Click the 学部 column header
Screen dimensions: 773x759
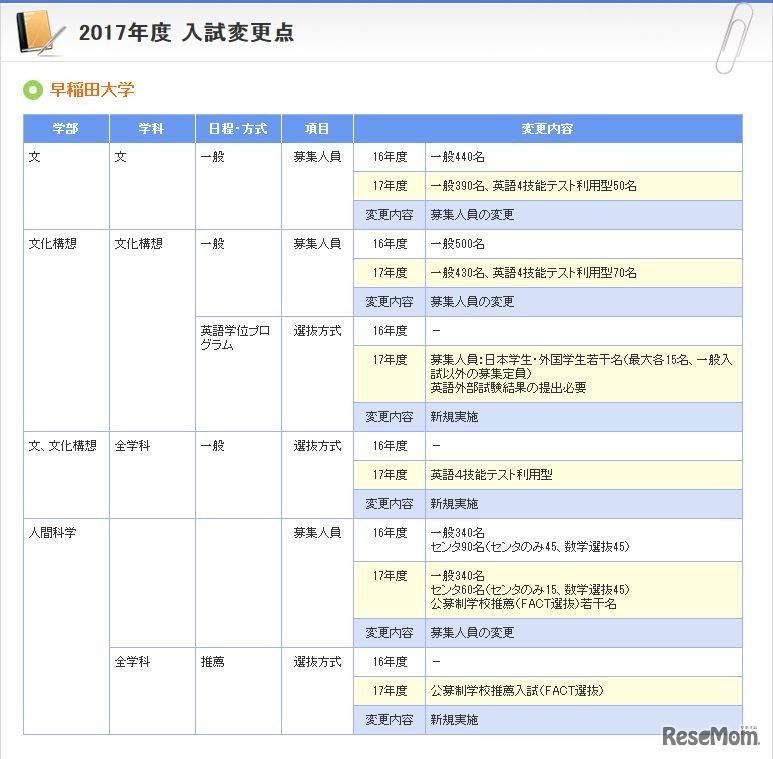coord(66,129)
